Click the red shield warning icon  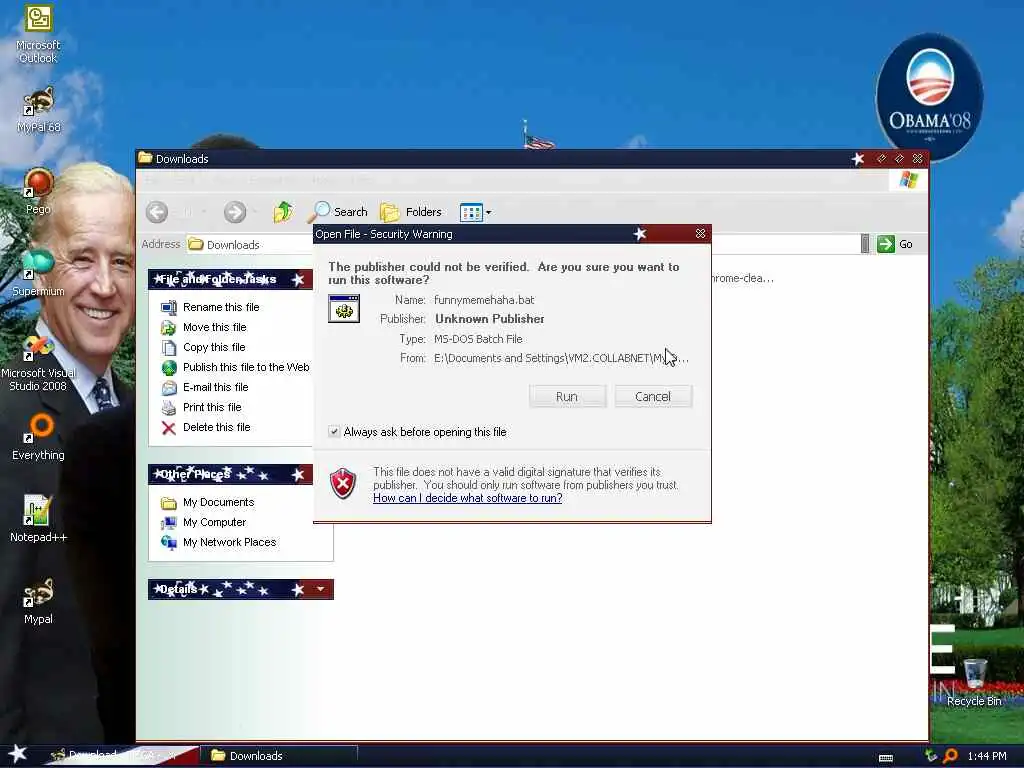343,484
